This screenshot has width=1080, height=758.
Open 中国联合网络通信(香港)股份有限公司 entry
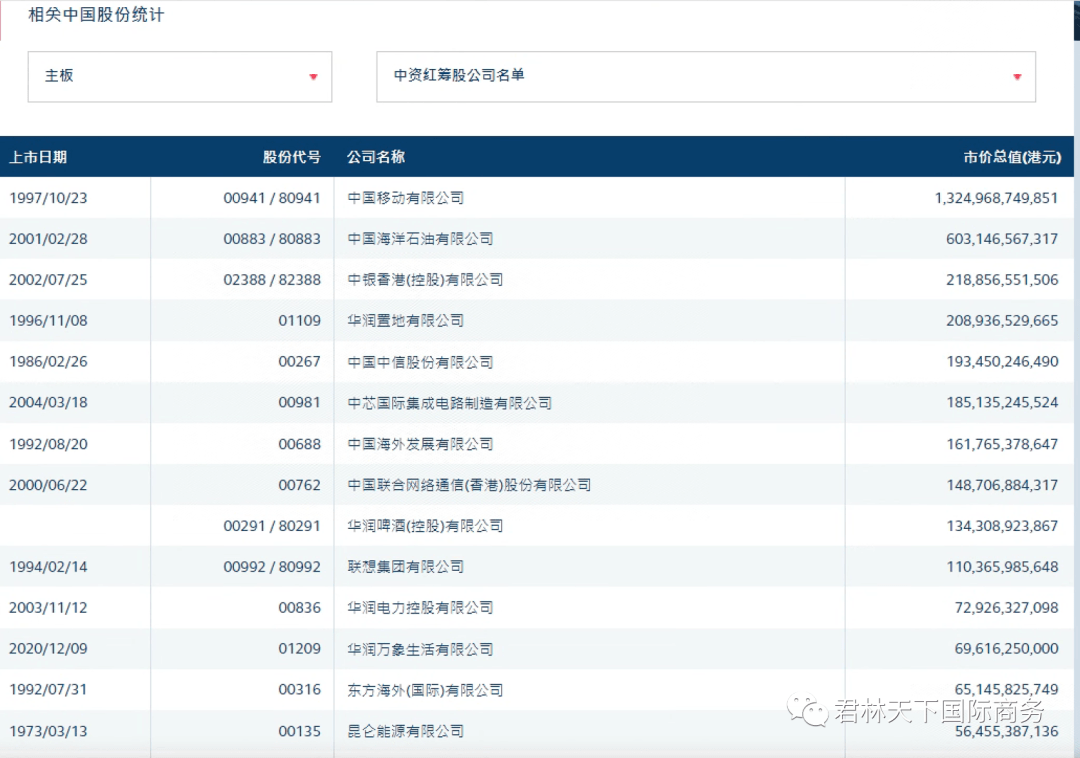[469, 485]
